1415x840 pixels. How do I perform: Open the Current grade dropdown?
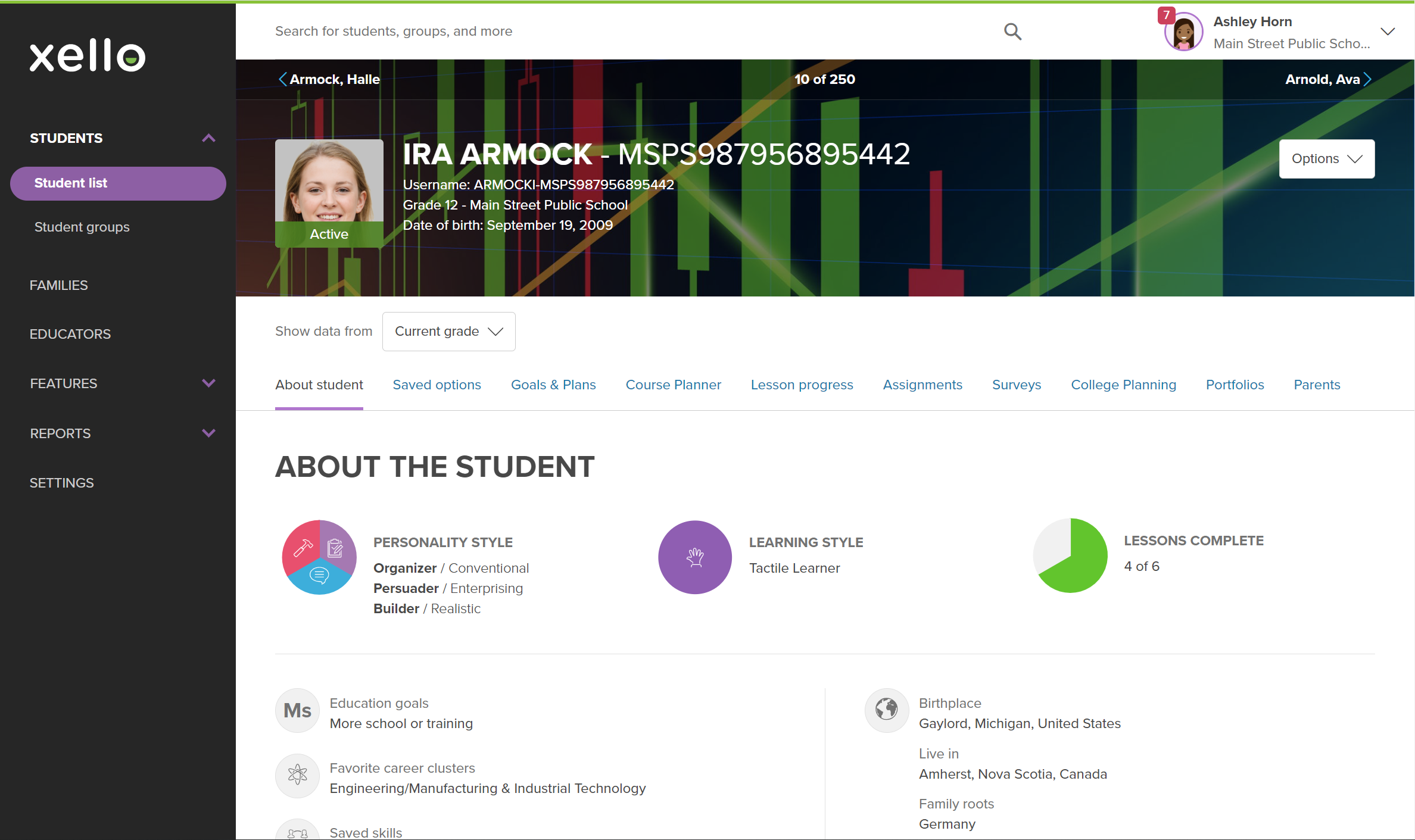point(448,332)
